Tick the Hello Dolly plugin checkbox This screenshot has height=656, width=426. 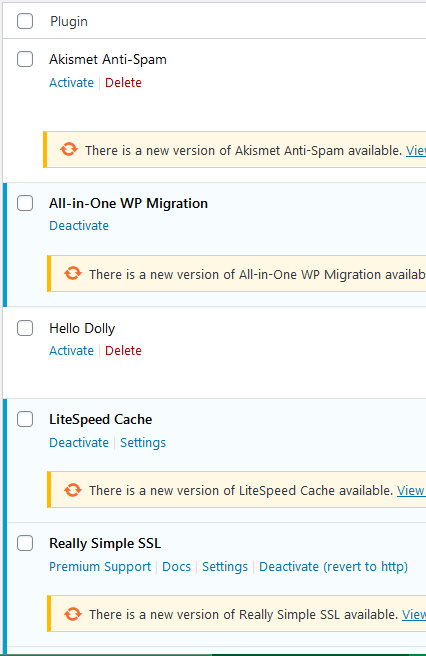click(x=25, y=328)
